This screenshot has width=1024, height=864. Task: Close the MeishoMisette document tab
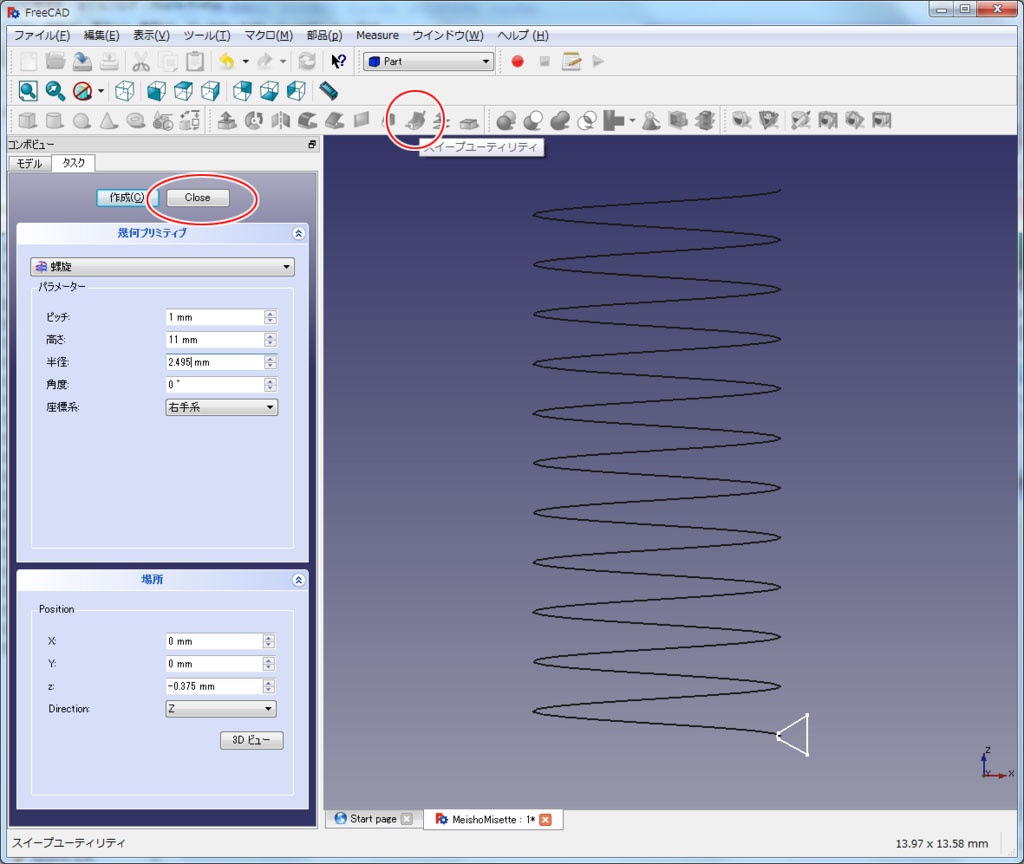point(545,820)
